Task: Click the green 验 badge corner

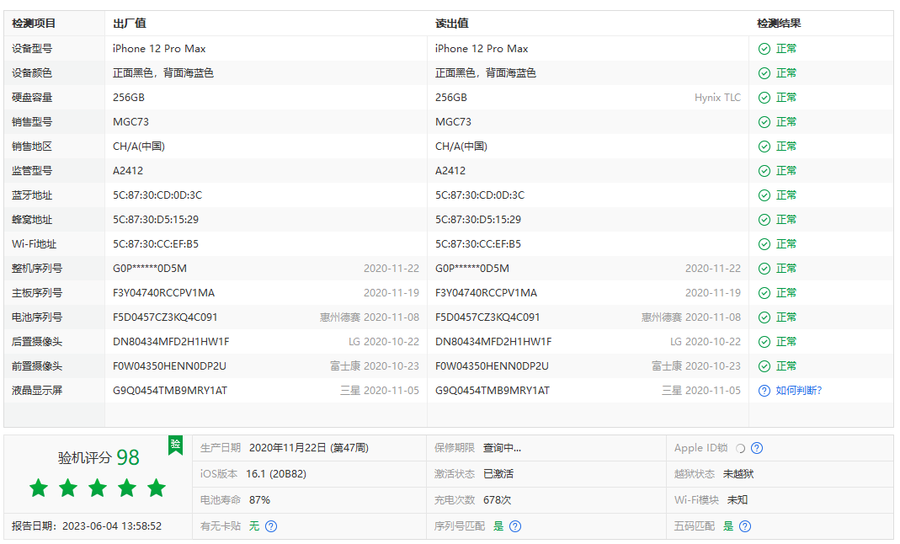Action: 176,443
